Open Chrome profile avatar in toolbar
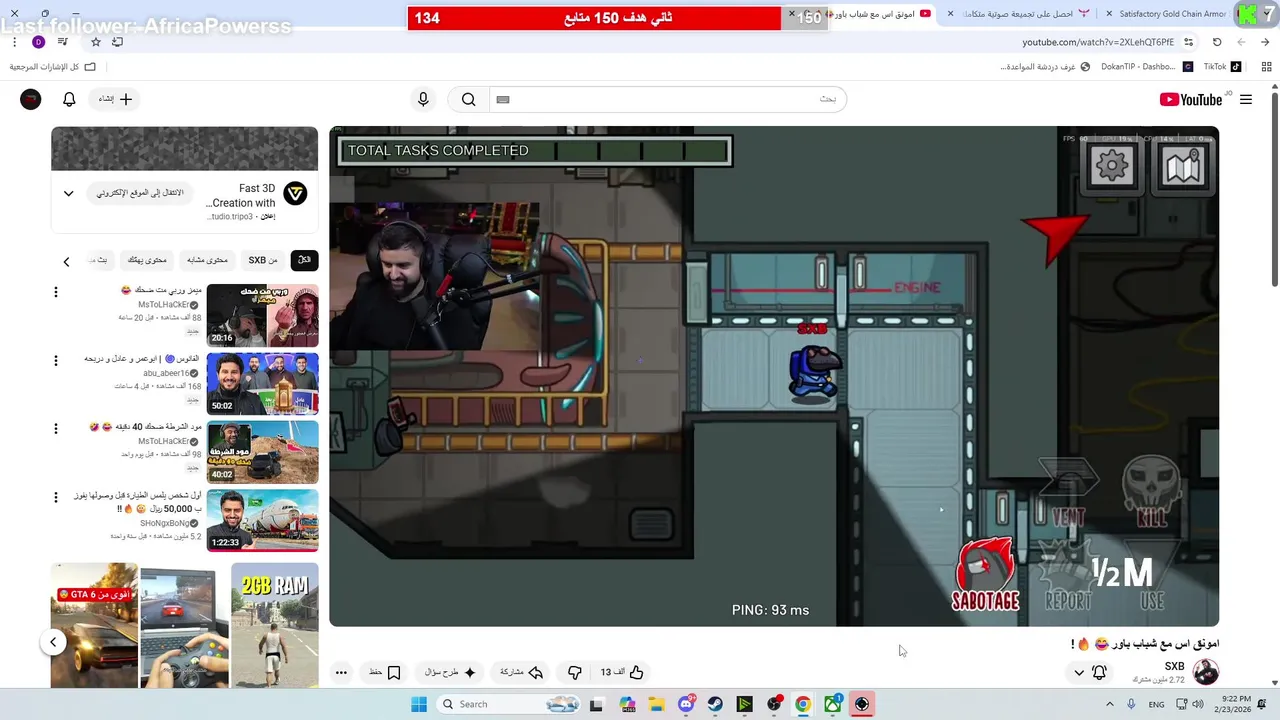Viewport: 1280px width, 720px height. (38, 42)
